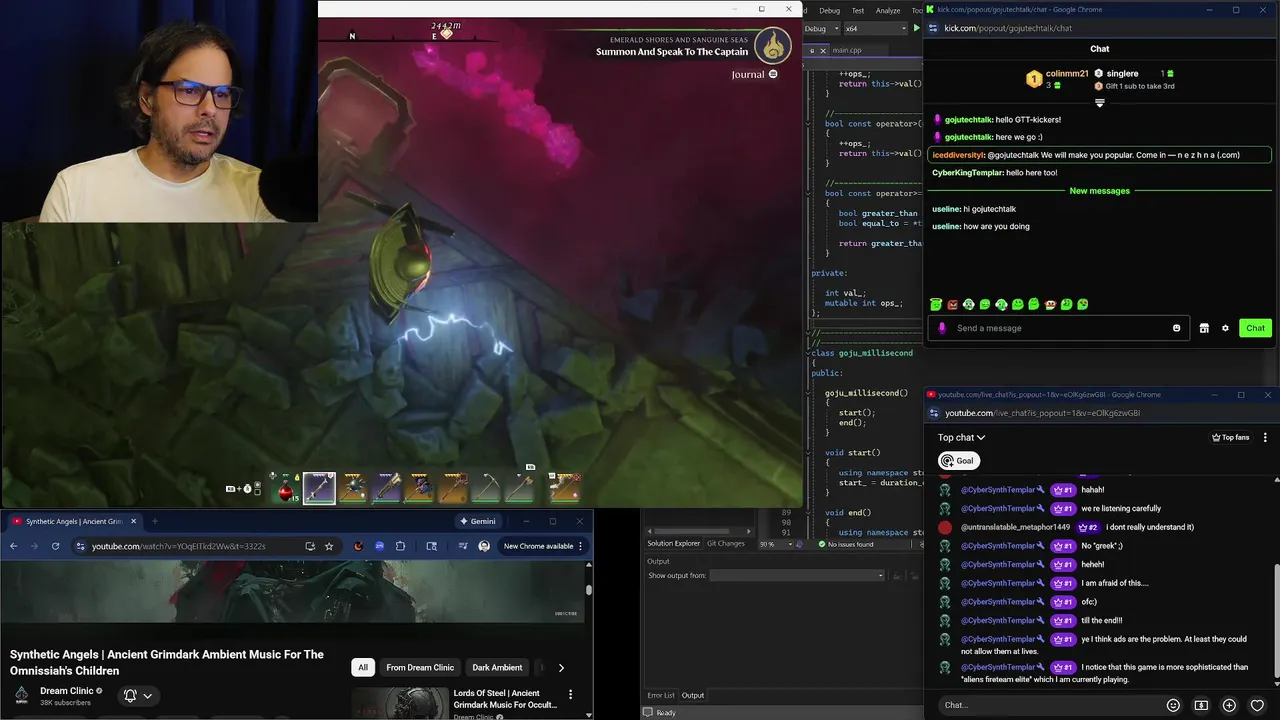Screen dimensions: 1280x720
Task: Select the red health potion hotbar item
Action: (286, 489)
